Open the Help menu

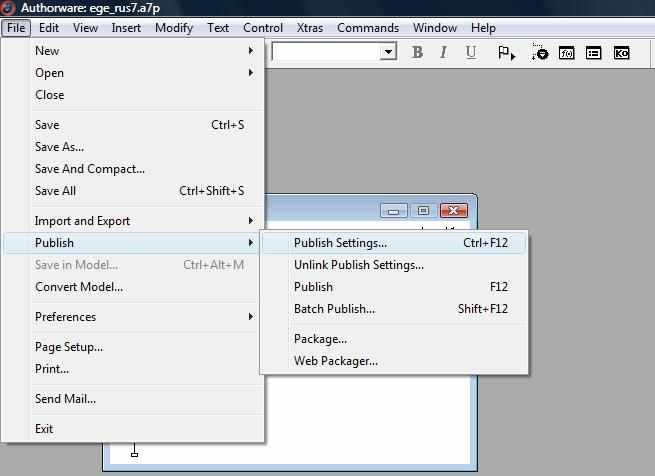point(483,28)
